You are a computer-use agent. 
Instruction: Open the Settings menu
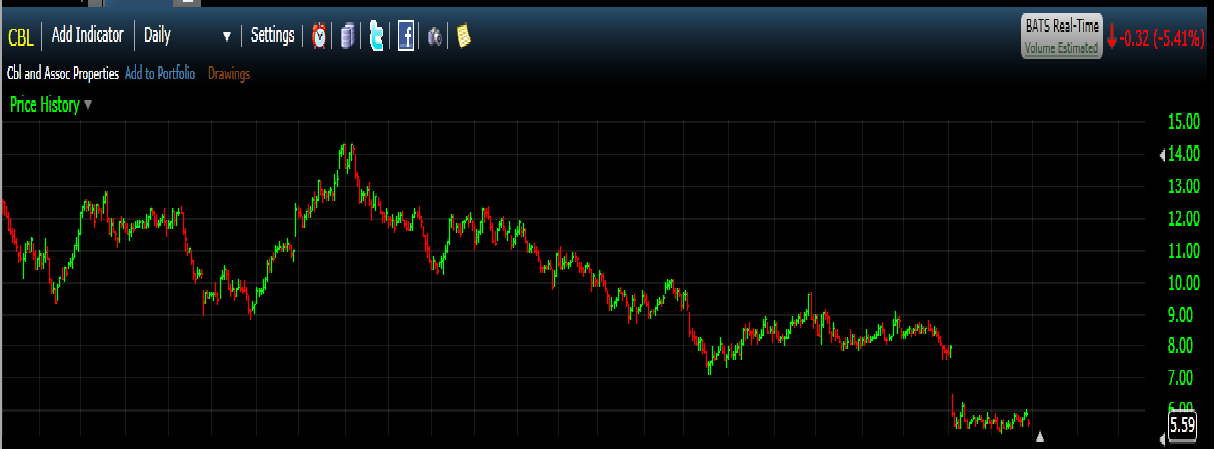[x=272, y=35]
